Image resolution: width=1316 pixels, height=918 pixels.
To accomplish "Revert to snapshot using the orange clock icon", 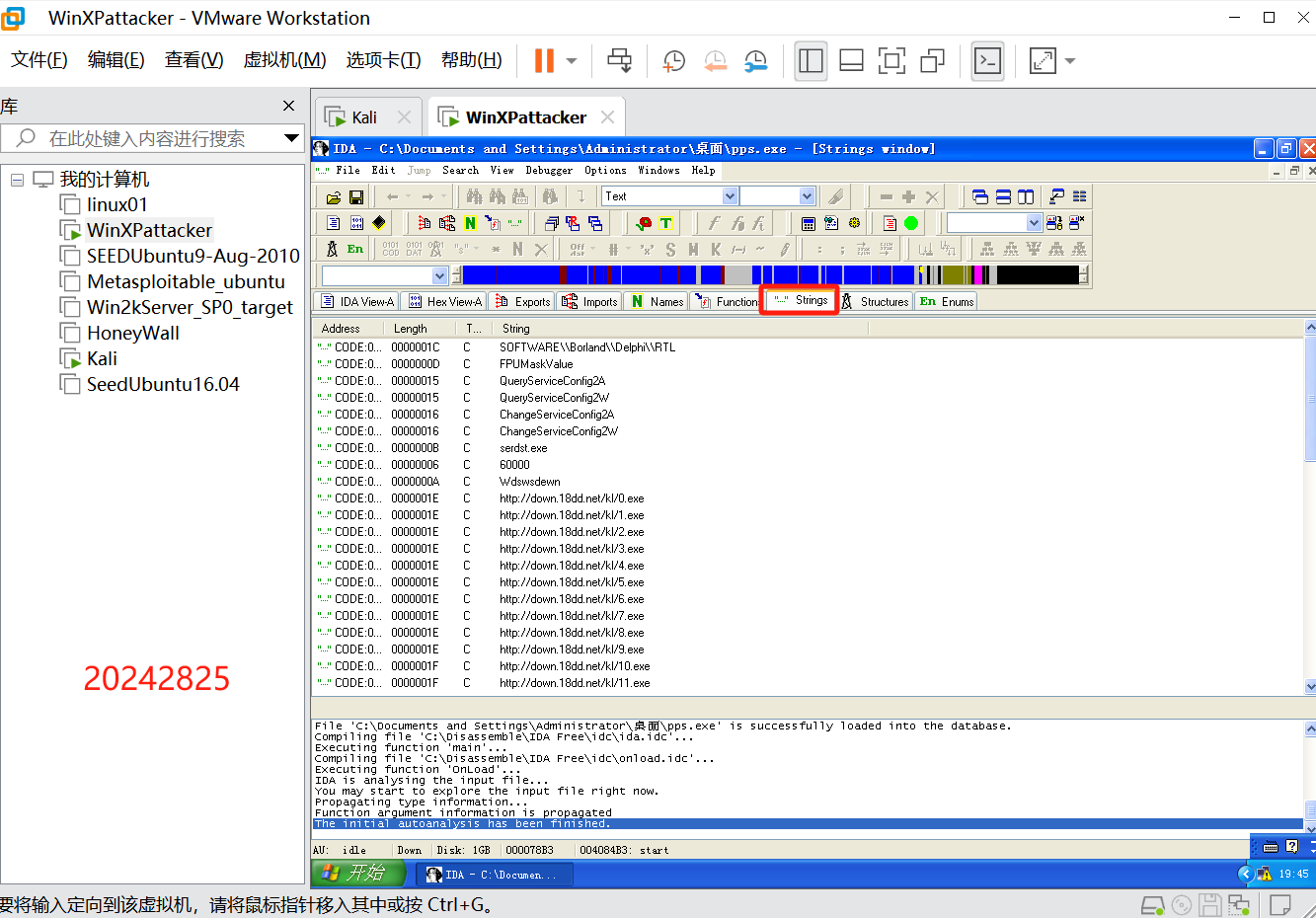I will pyautogui.click(x=715, y=61).
